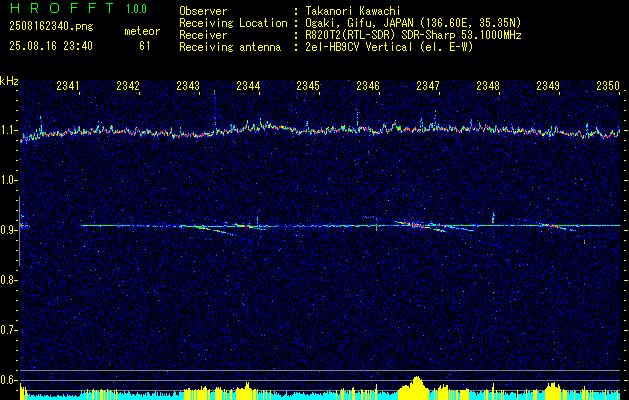
Task: Click the 2349 time marker
Action: tap(548, 85)
